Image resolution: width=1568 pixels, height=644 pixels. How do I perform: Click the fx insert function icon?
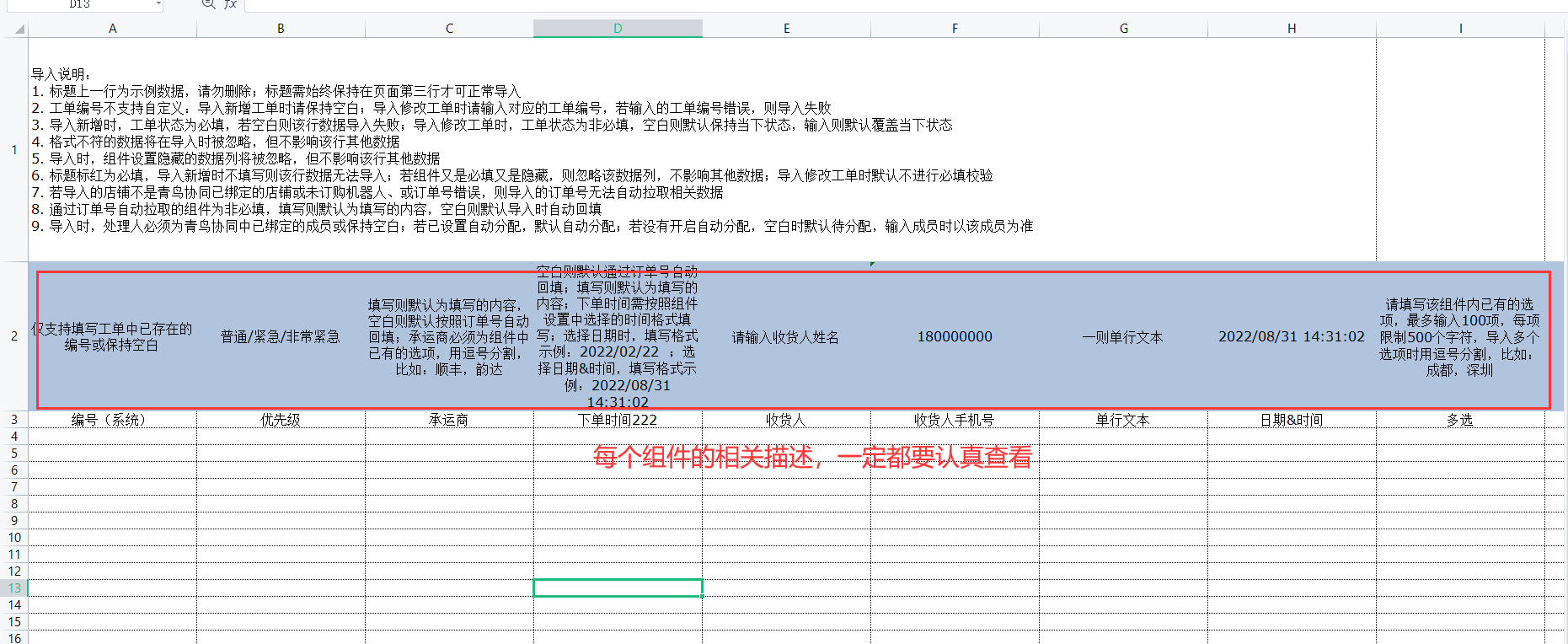click(x=230, y=4)
